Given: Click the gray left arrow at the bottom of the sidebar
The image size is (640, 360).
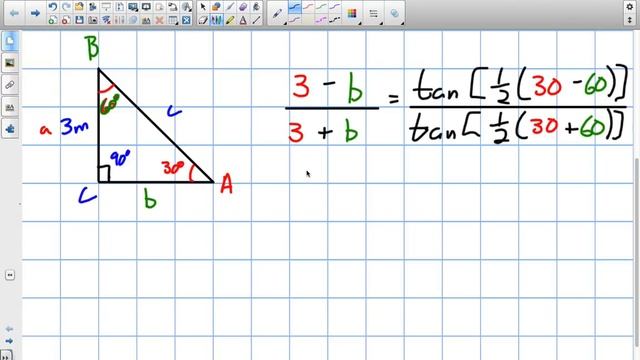Looking at the screenshot, I should [x=9, y=329].
